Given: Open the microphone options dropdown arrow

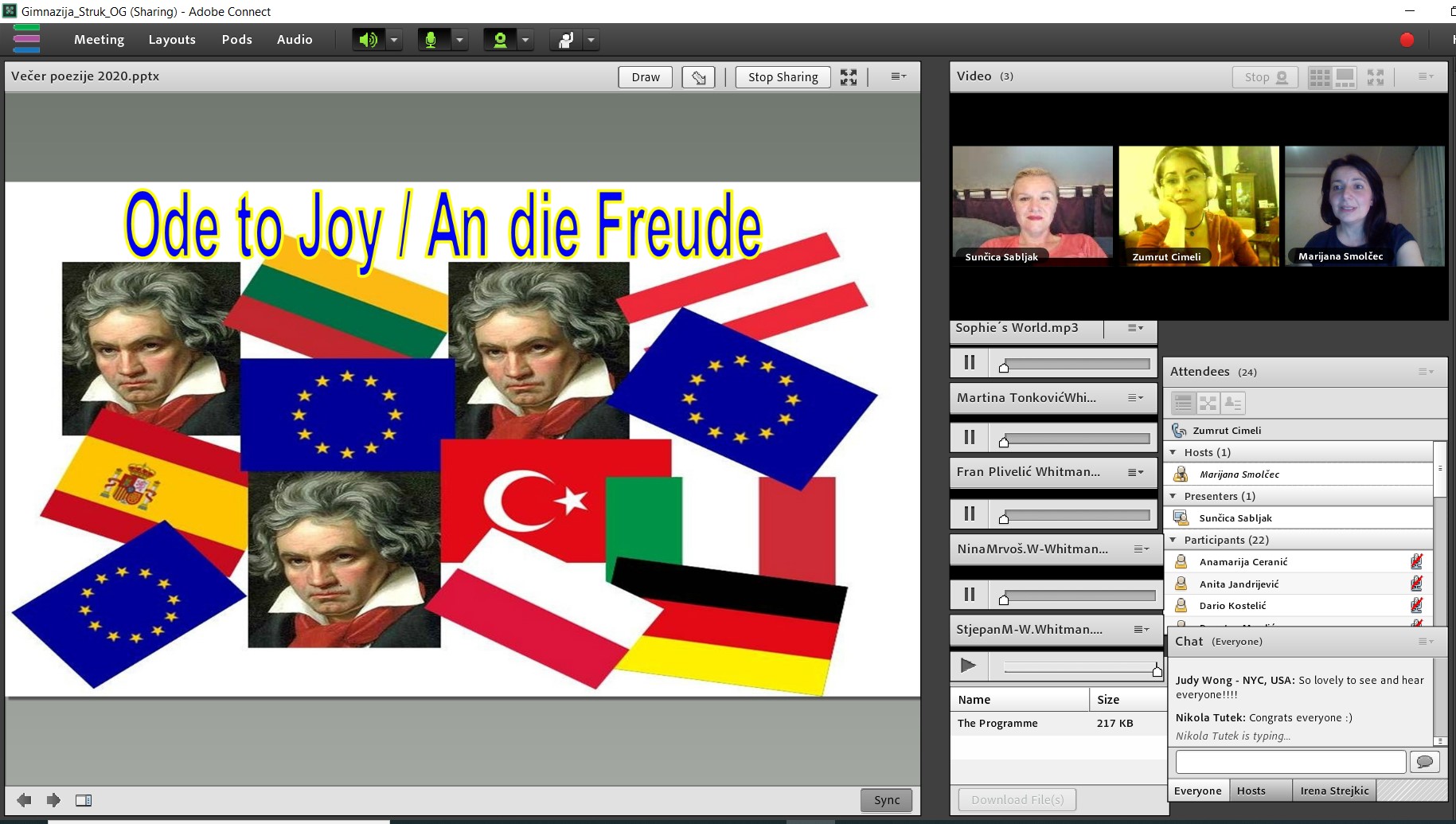Looking at the screenshot, I should click(x=459, y=40).
